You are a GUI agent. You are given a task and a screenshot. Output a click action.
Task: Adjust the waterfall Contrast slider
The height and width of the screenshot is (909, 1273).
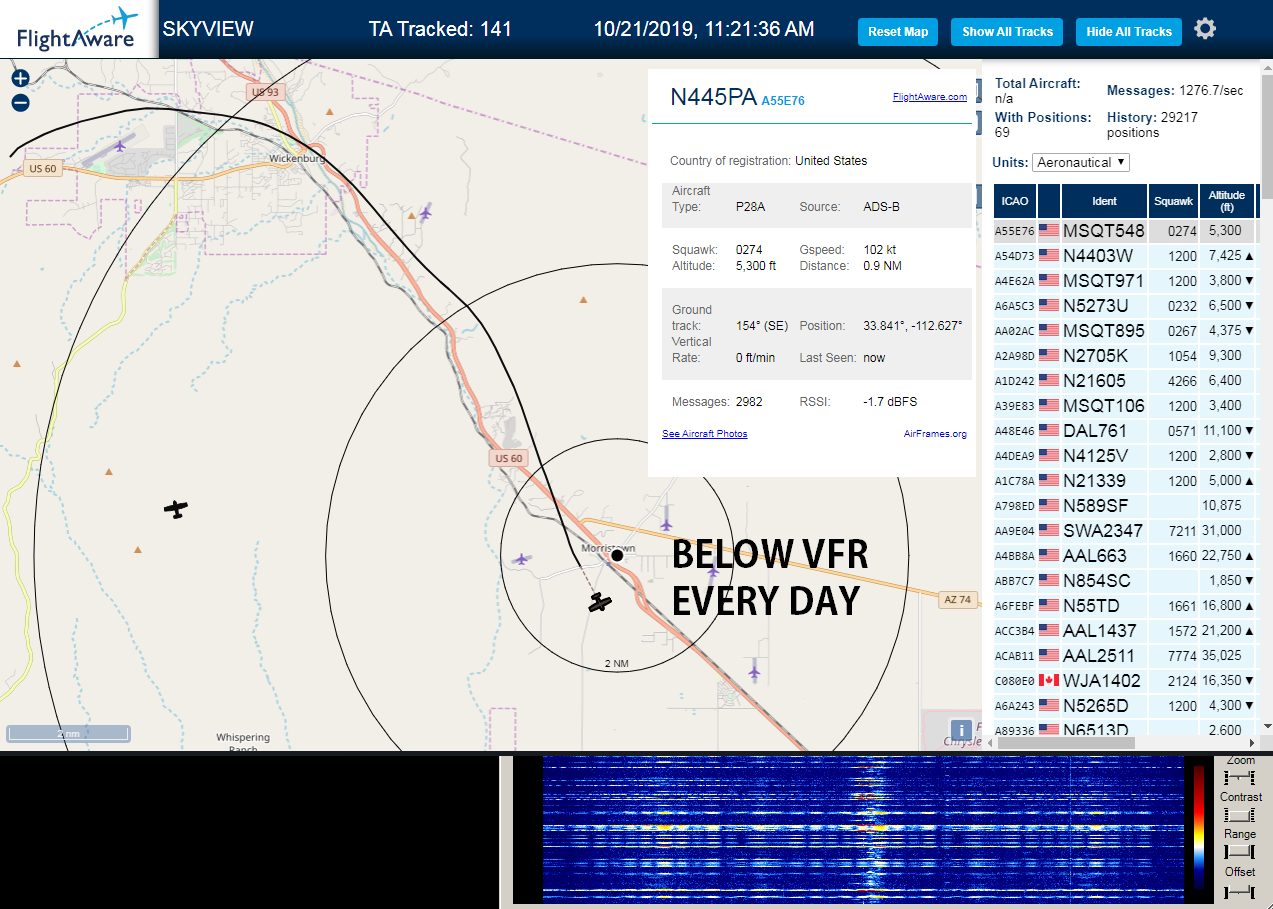pyautogui.click(x=1239, y=815)
